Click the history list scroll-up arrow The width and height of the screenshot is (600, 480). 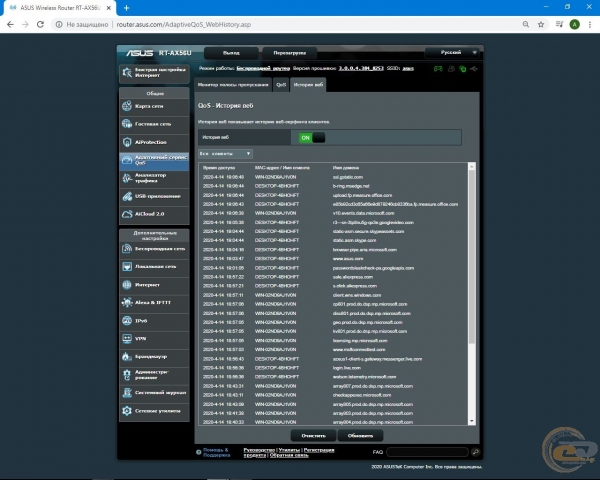(x=472, y=166)
